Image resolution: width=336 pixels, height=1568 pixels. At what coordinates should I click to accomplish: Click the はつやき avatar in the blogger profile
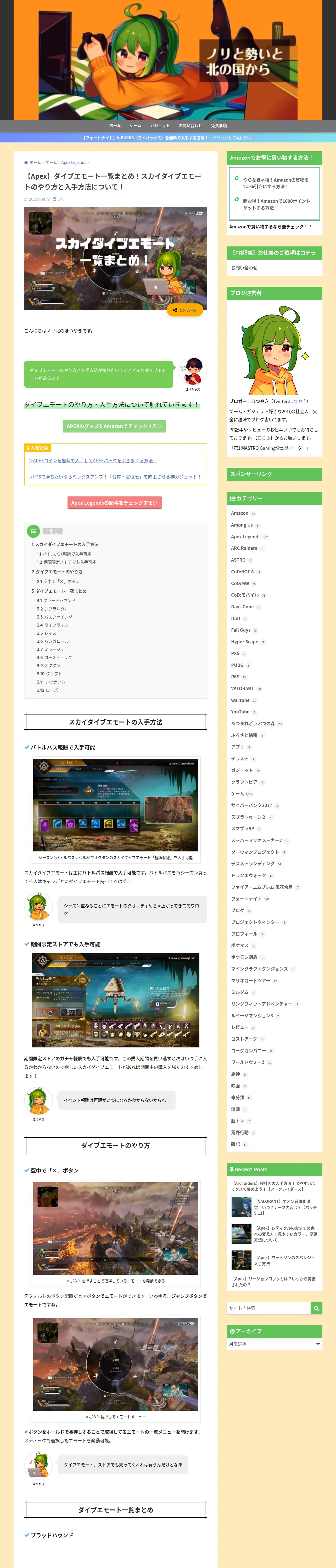[x=275, y=350]
